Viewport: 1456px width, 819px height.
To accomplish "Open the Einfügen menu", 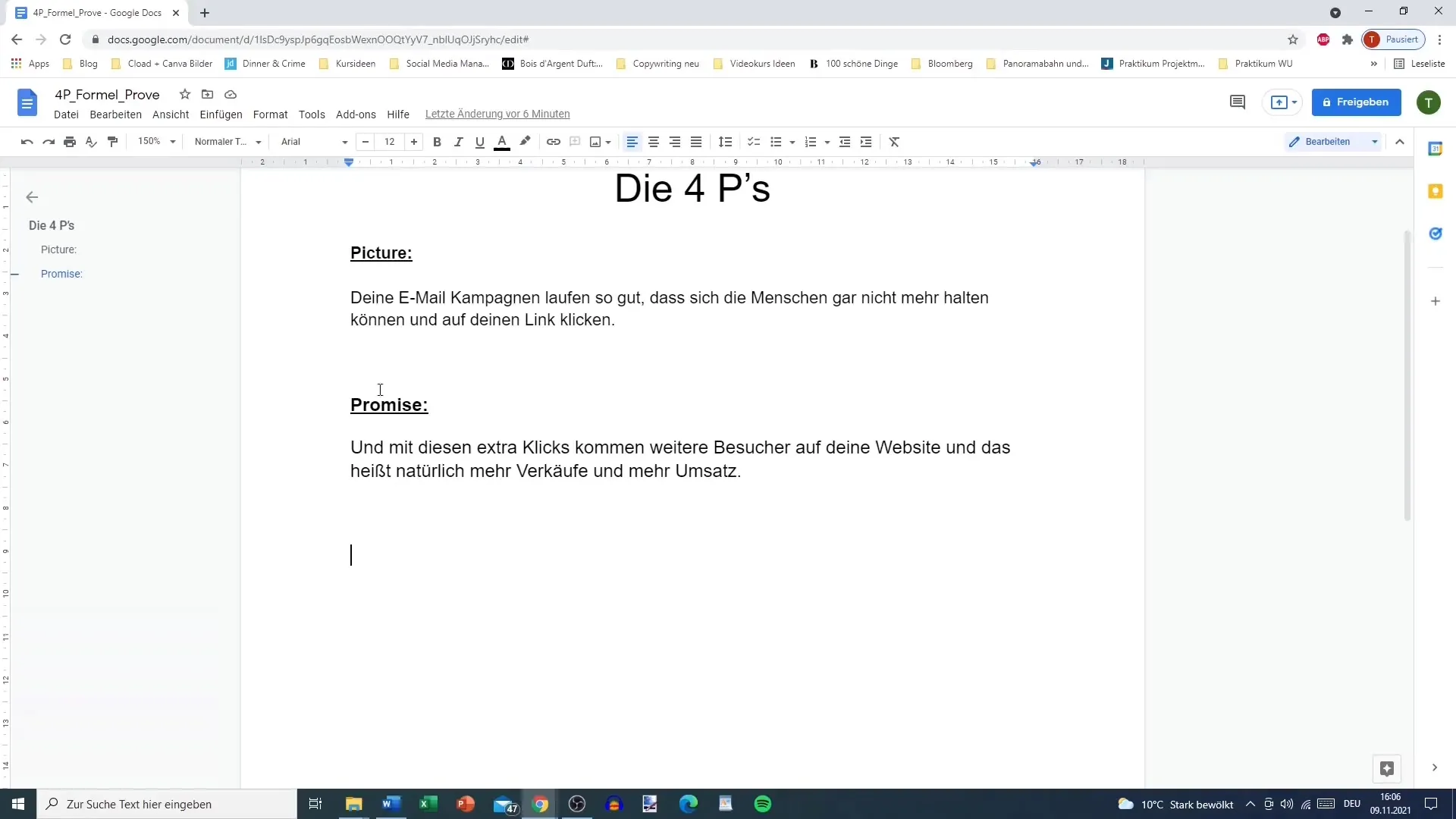I will point(221,115).
